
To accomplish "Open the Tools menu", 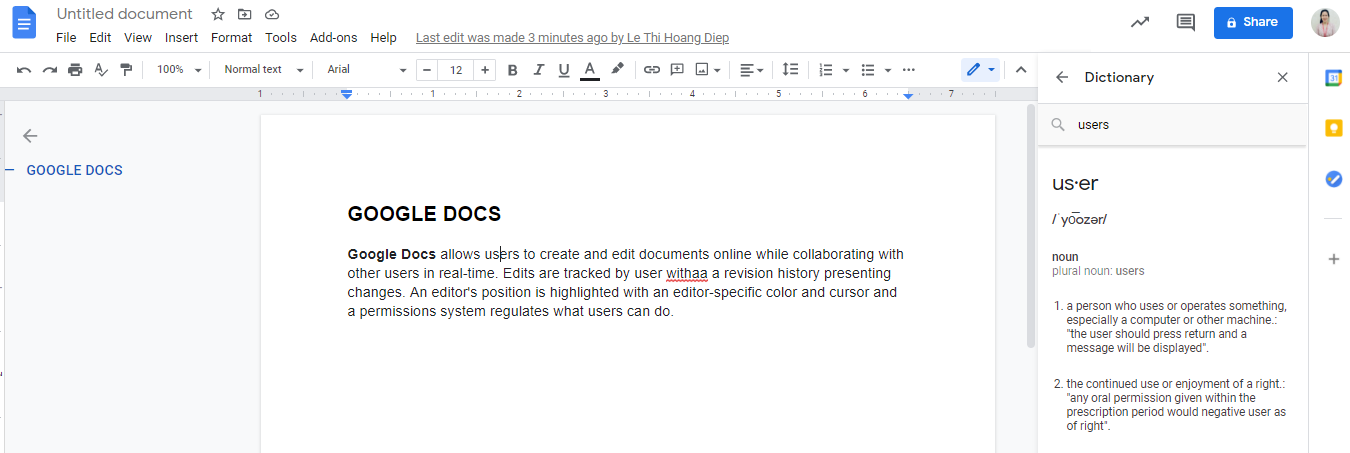I will [281, 38].
